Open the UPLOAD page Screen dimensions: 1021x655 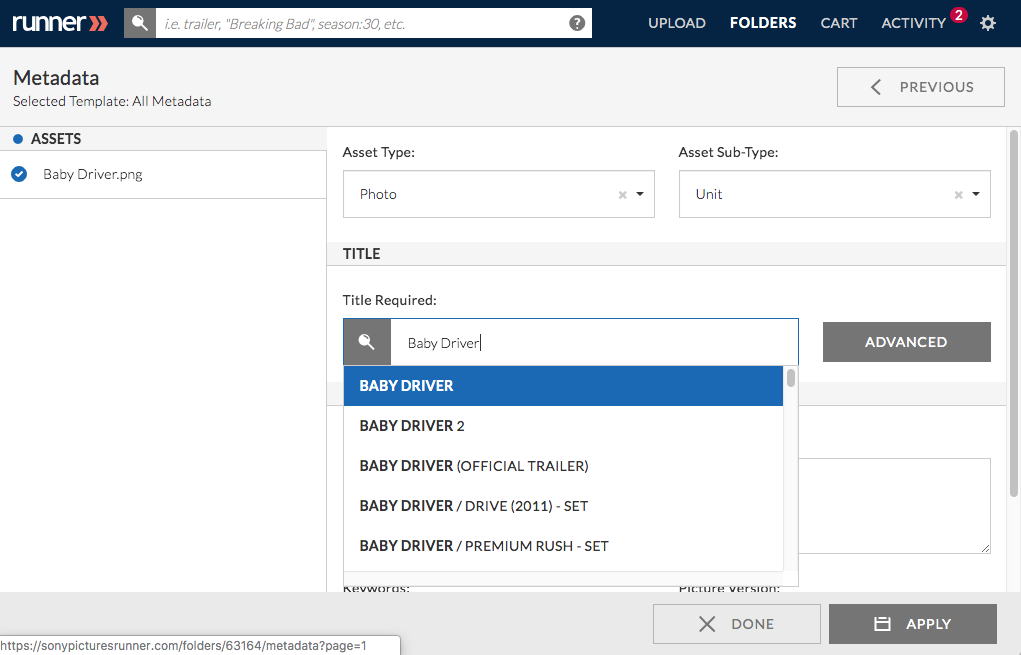click(x=677, y=23)
